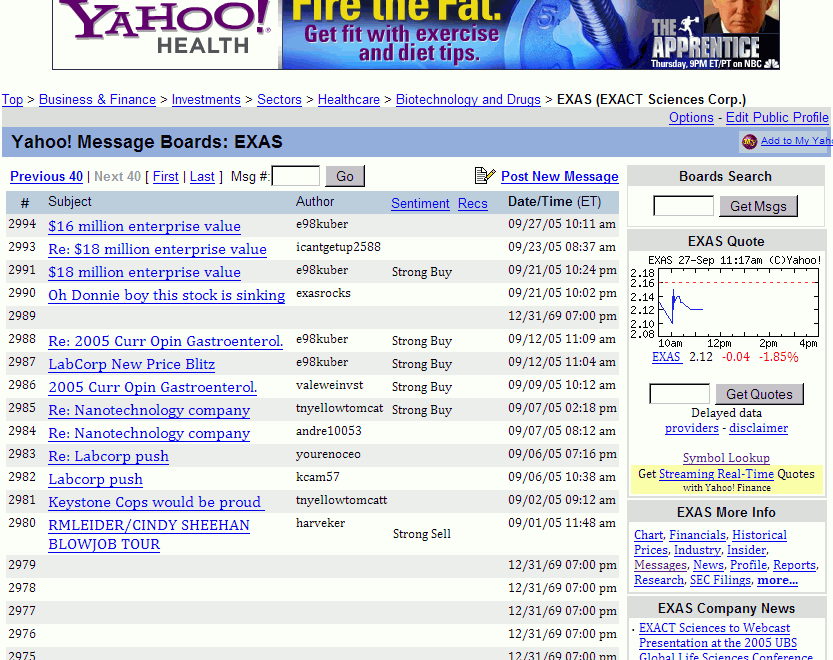
Task: Open Profile link in More Info
Action: pyautogui.click(x=749, y=565)
